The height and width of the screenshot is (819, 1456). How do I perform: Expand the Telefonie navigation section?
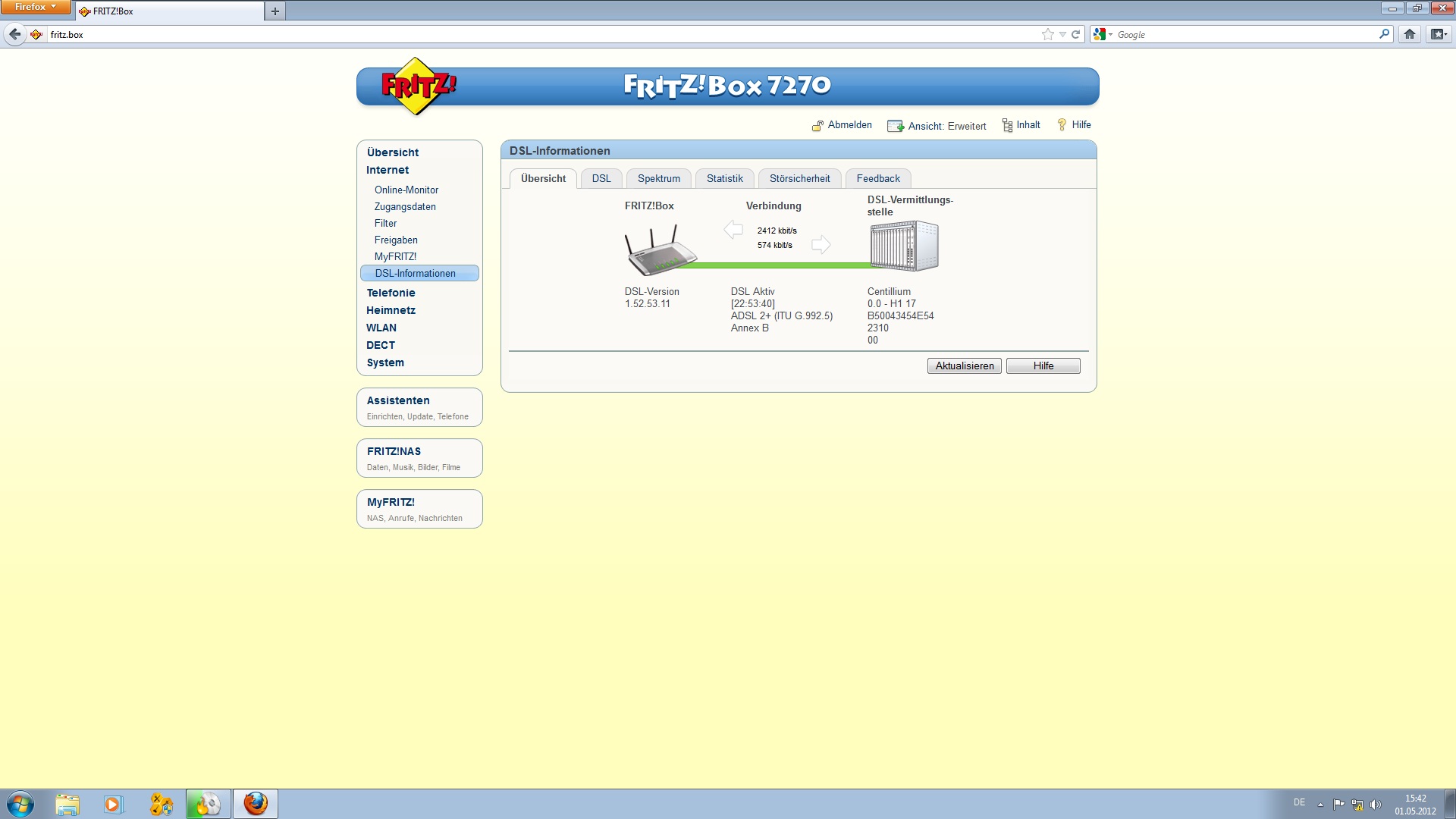pyautogui.click(x=391, y=293)
